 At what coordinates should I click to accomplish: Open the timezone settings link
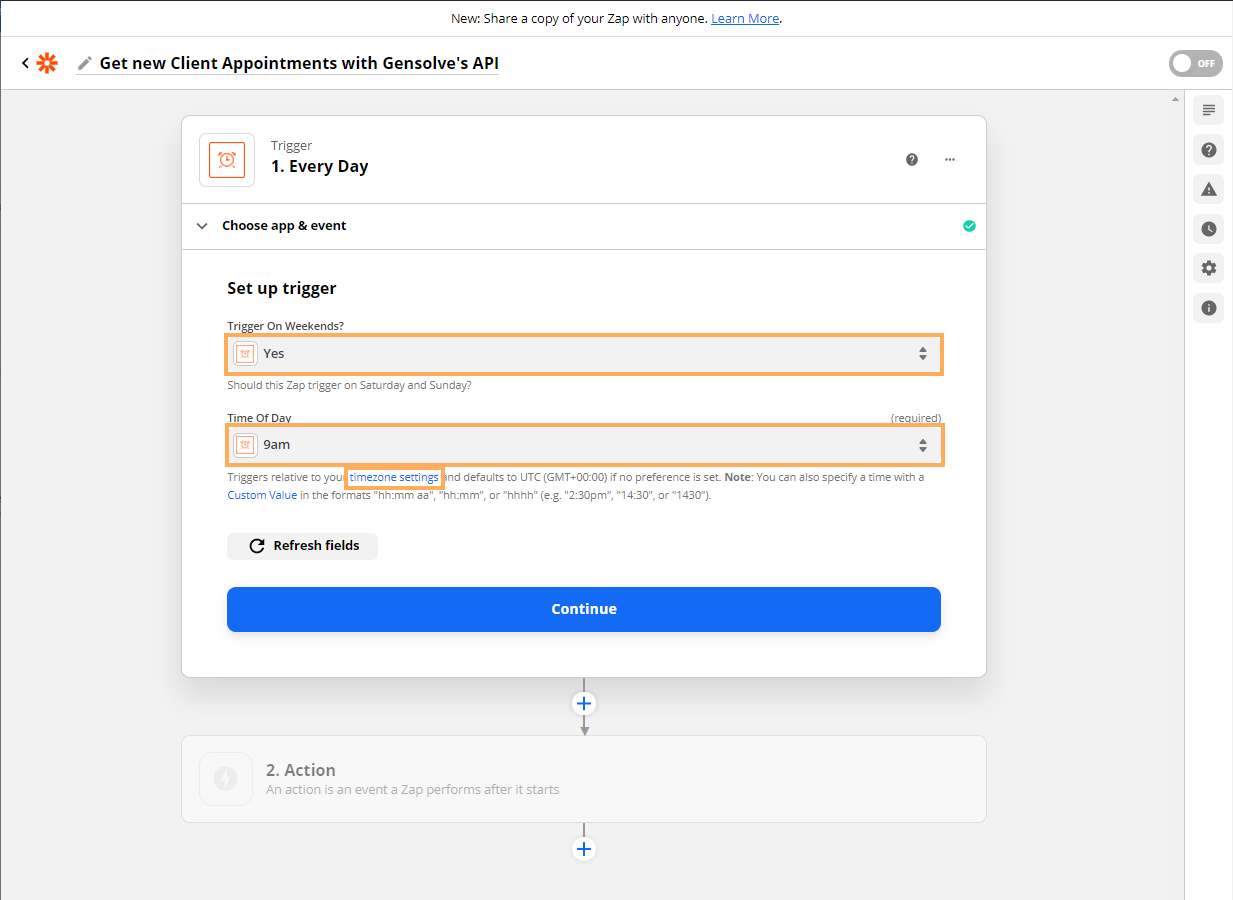394,477
